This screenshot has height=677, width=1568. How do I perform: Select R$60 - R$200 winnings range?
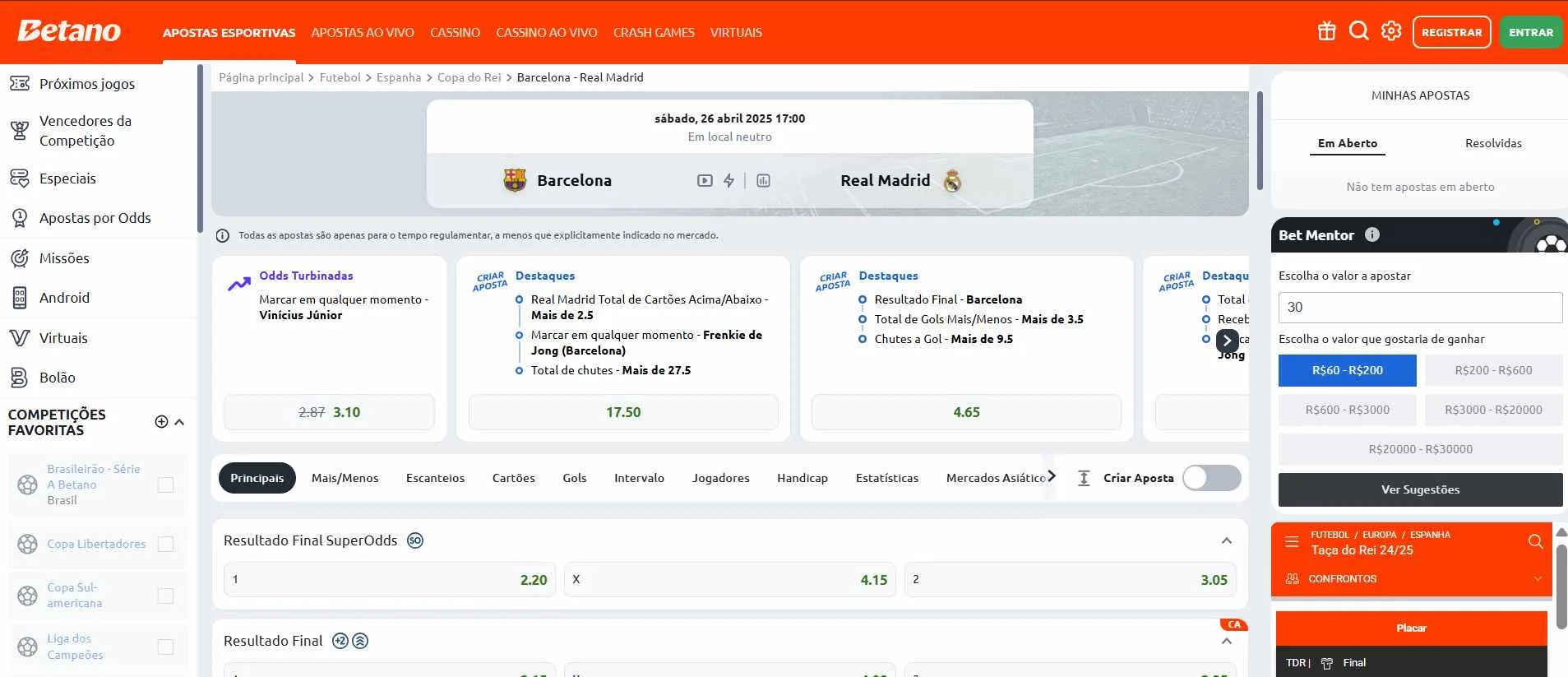[1347, 370]
